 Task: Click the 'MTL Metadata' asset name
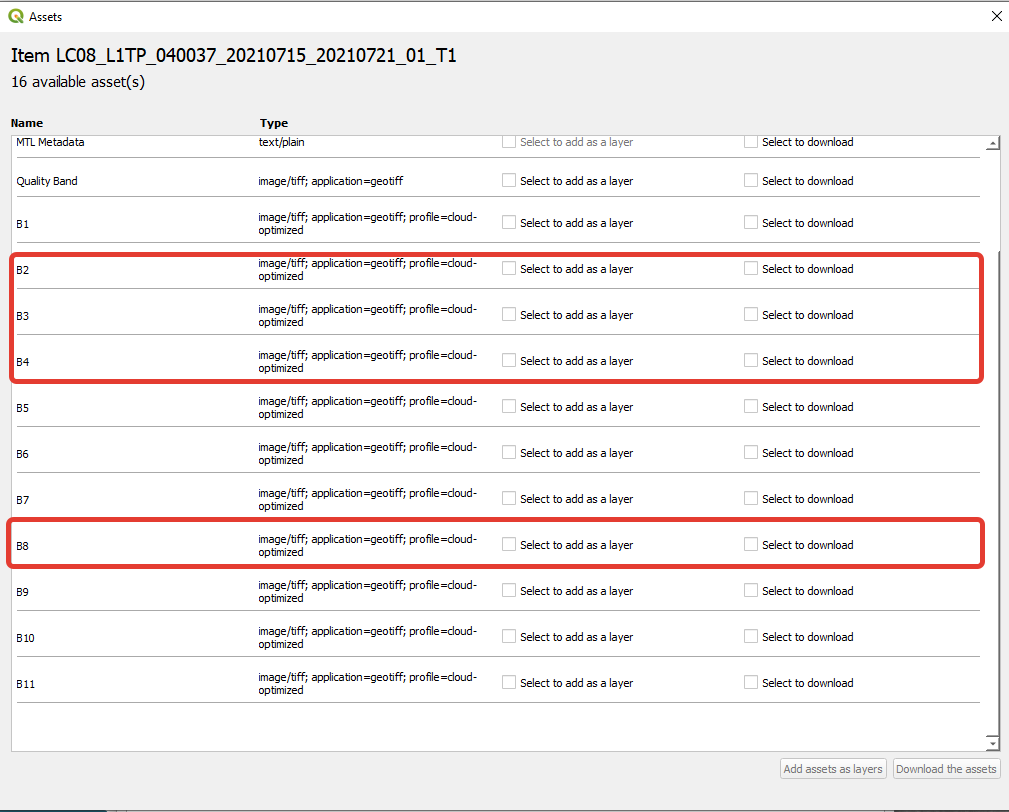50,142
